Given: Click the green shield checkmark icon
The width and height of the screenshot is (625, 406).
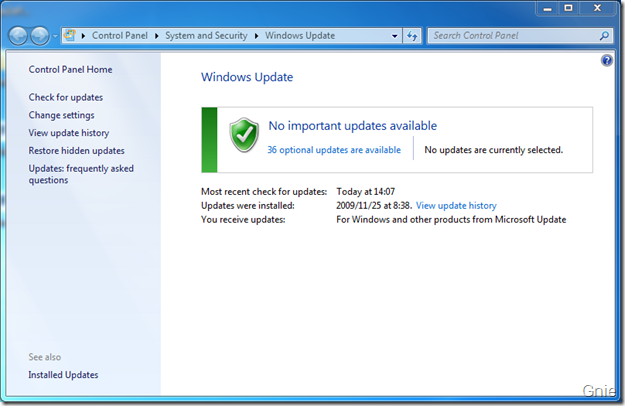Looking at the screenshot, I should (x=243, y=135).
